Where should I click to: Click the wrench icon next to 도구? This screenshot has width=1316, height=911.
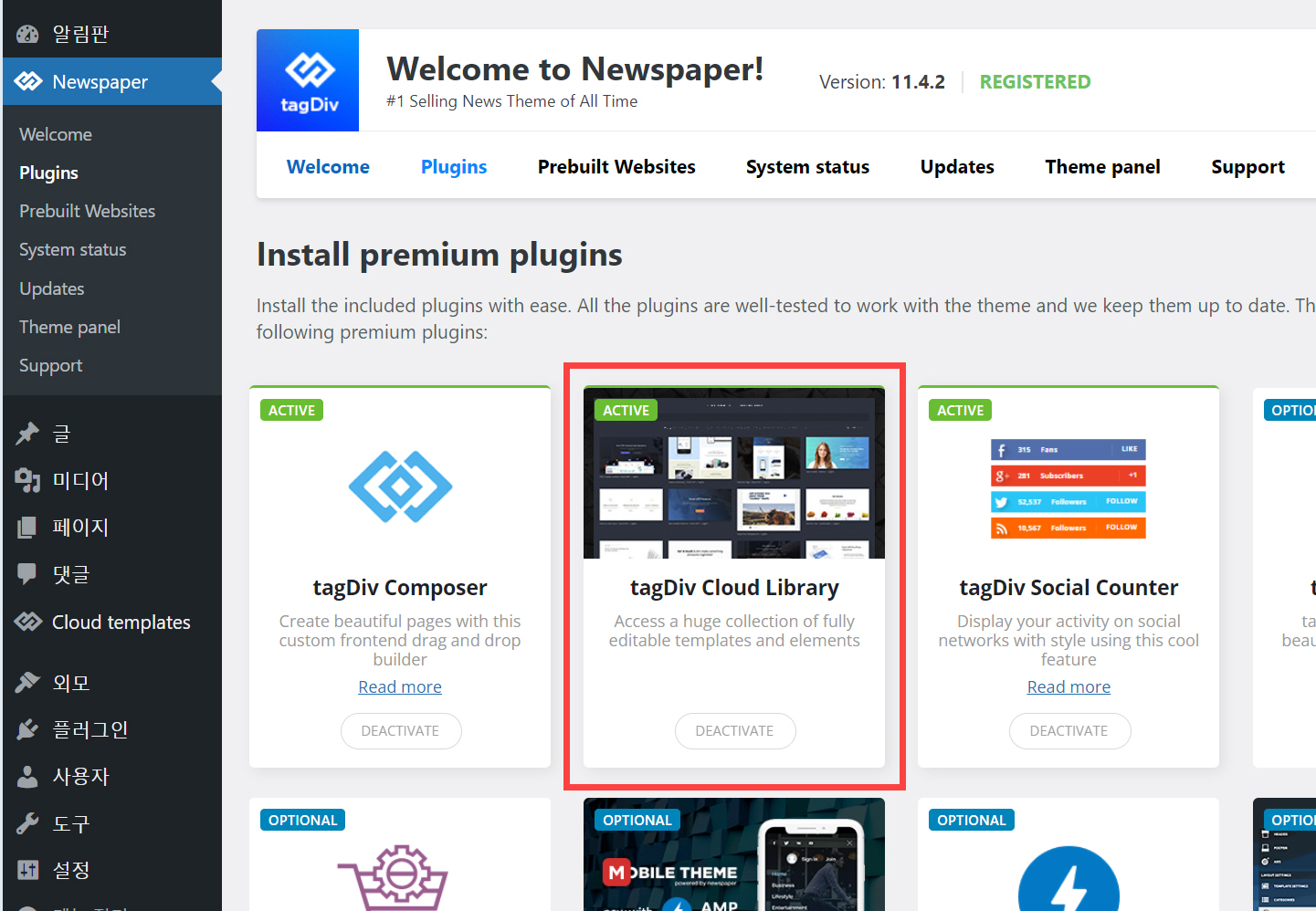point(27,823)
